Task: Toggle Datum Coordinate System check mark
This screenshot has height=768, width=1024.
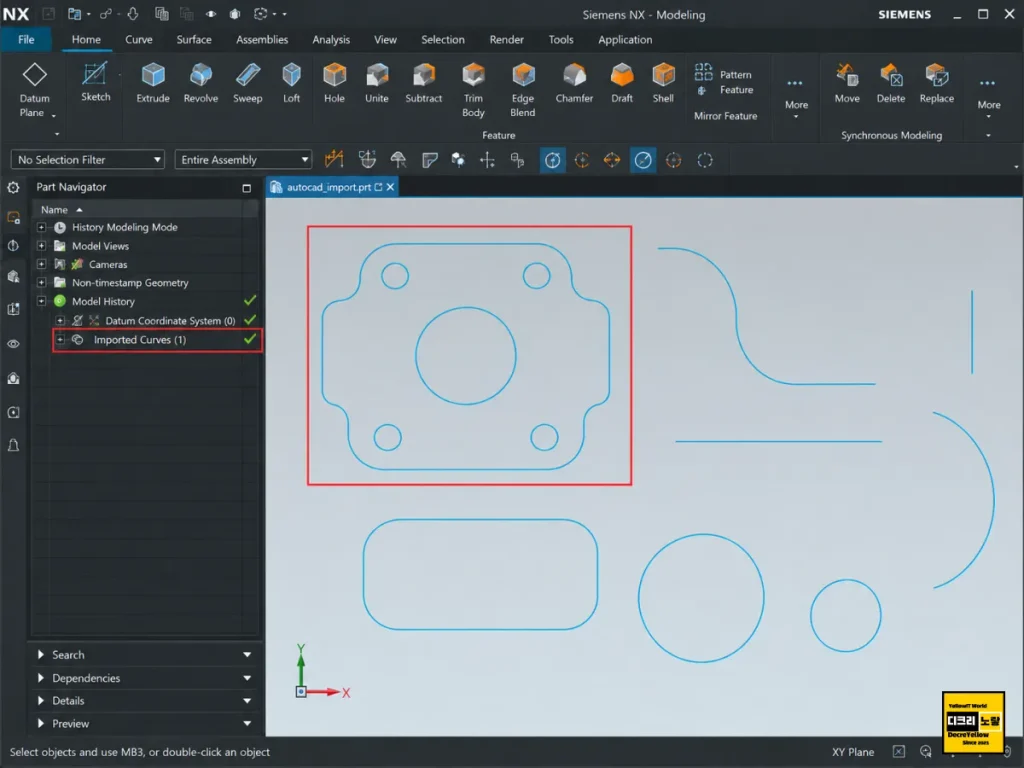Action: (x=249, y=320)
